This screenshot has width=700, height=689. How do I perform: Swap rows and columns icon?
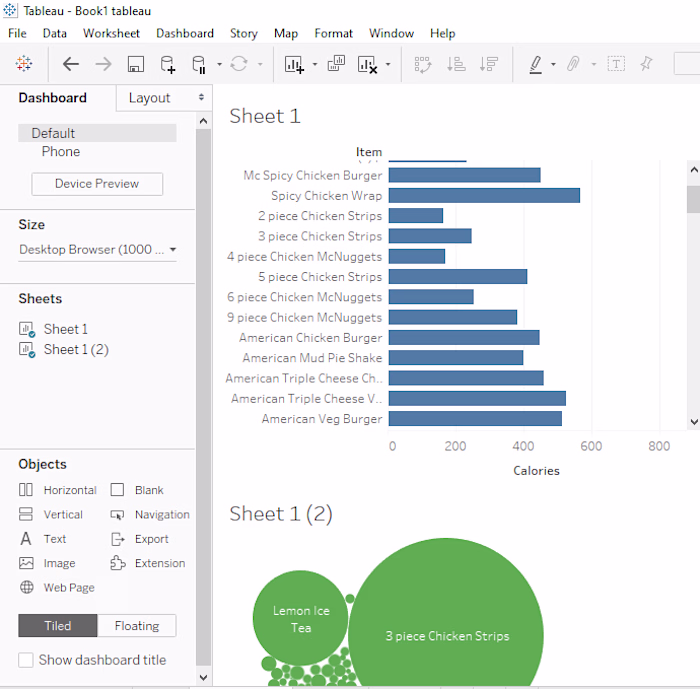click(x=422, y=64)
